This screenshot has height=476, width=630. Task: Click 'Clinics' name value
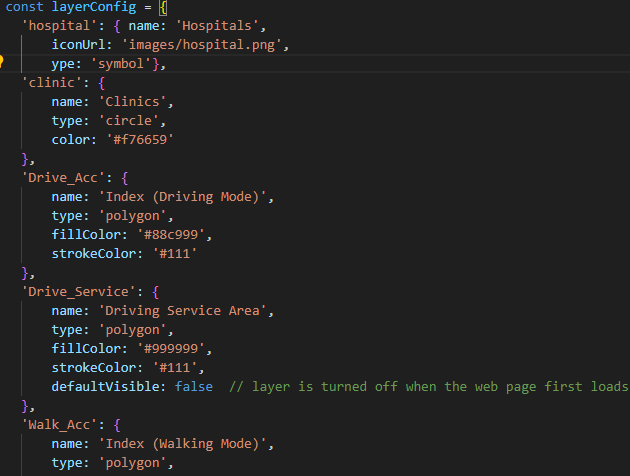132,102
